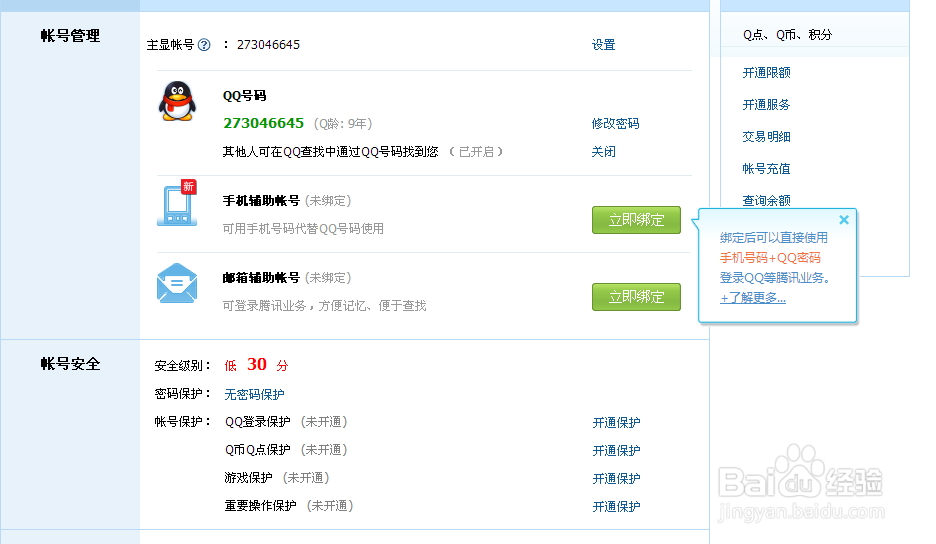The height and width of the screenshot is (544, 936).
Task: Click the 邮箱辅助帐号 title text
Action: [261, 278]
